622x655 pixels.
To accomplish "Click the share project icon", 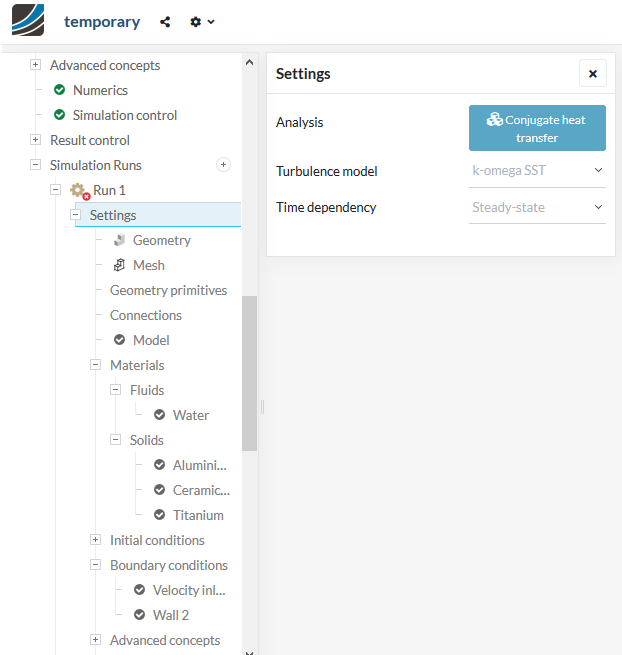I will (165, 21).
